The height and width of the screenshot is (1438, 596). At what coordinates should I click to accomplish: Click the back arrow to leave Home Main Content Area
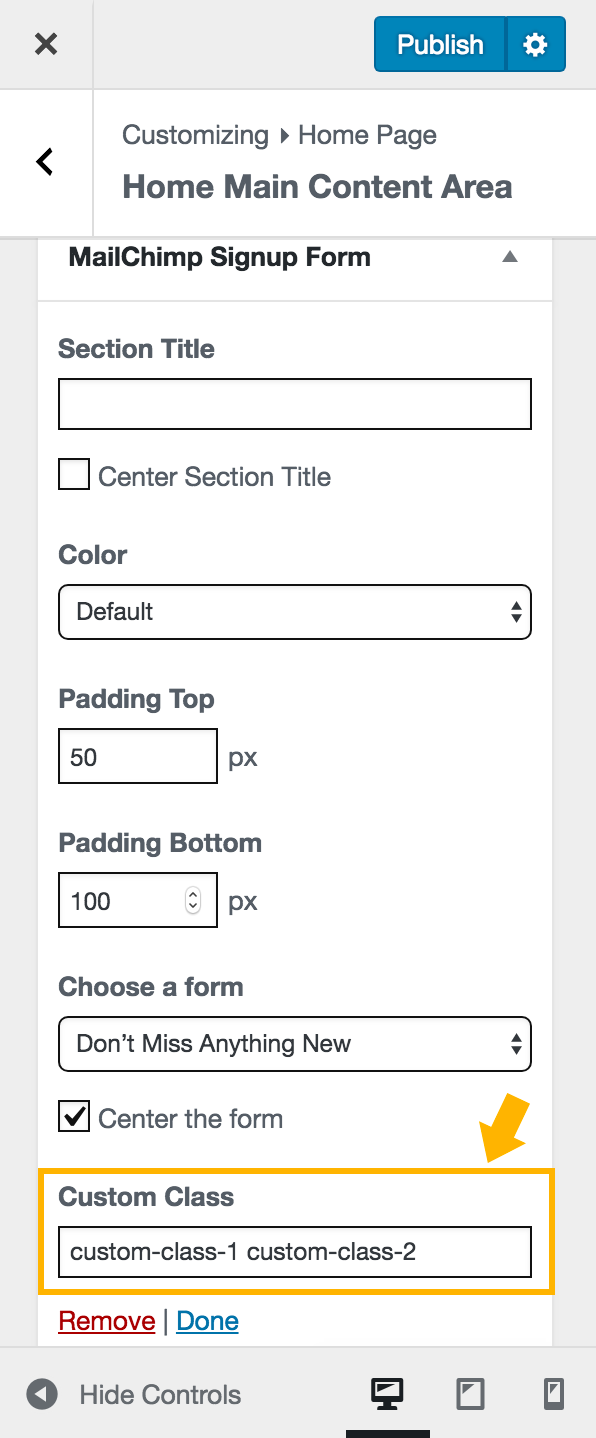point(44,162)
